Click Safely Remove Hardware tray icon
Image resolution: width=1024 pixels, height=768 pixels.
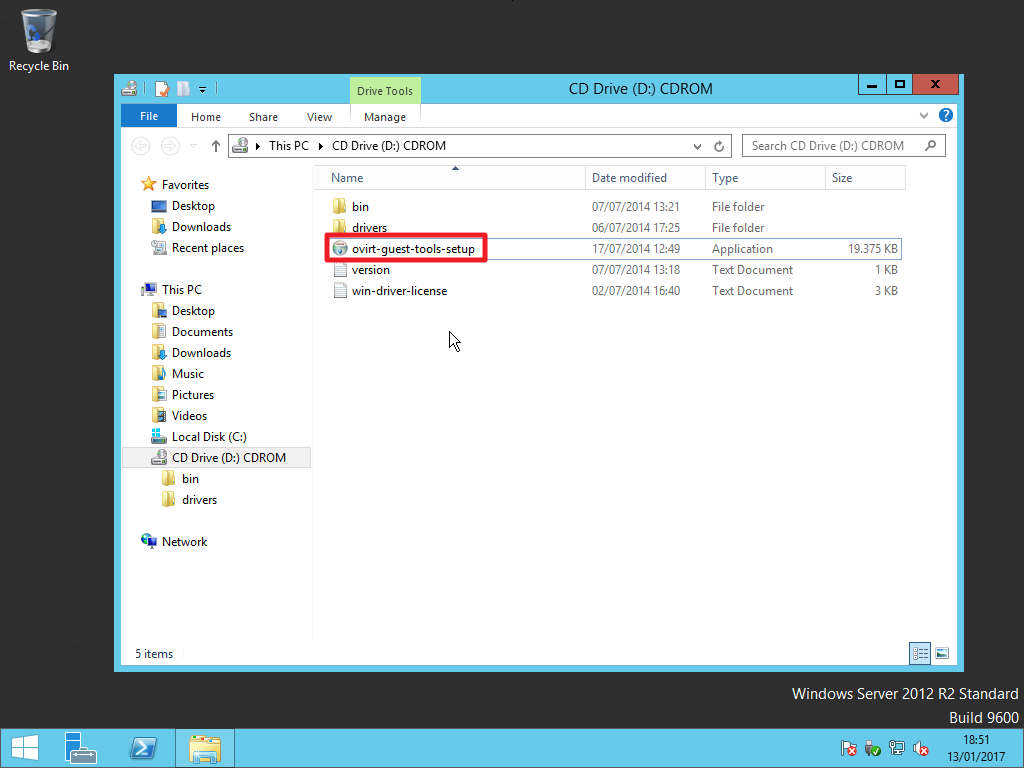click(872, 748)
